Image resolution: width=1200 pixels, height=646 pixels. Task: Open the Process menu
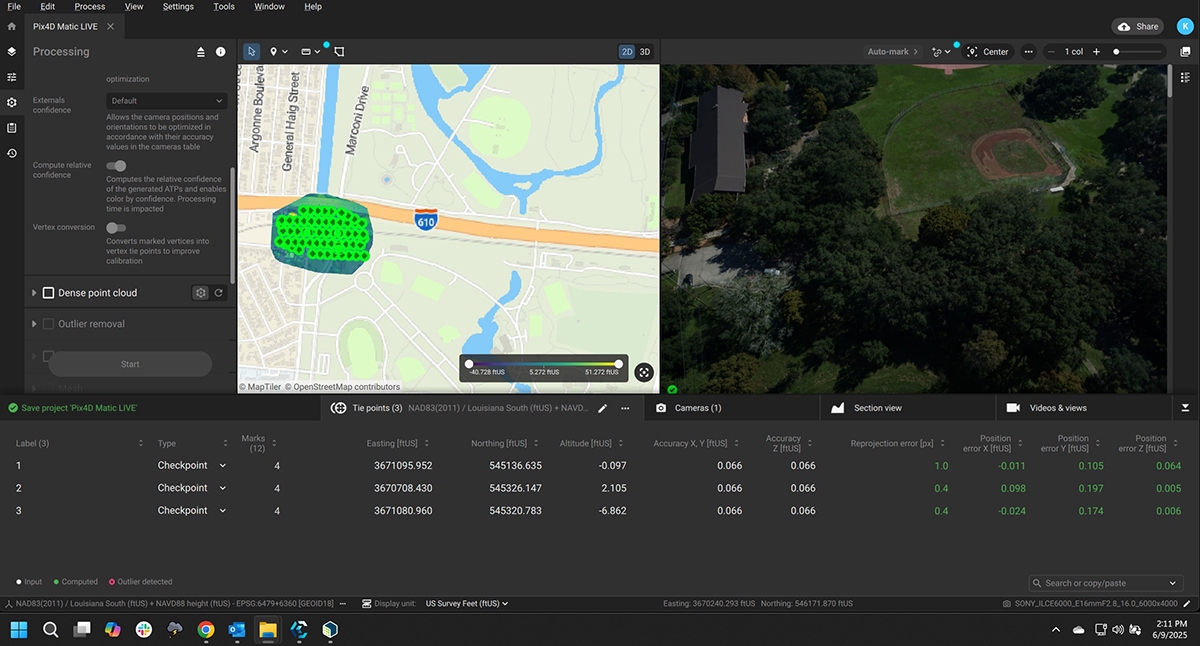pos(90,7)
